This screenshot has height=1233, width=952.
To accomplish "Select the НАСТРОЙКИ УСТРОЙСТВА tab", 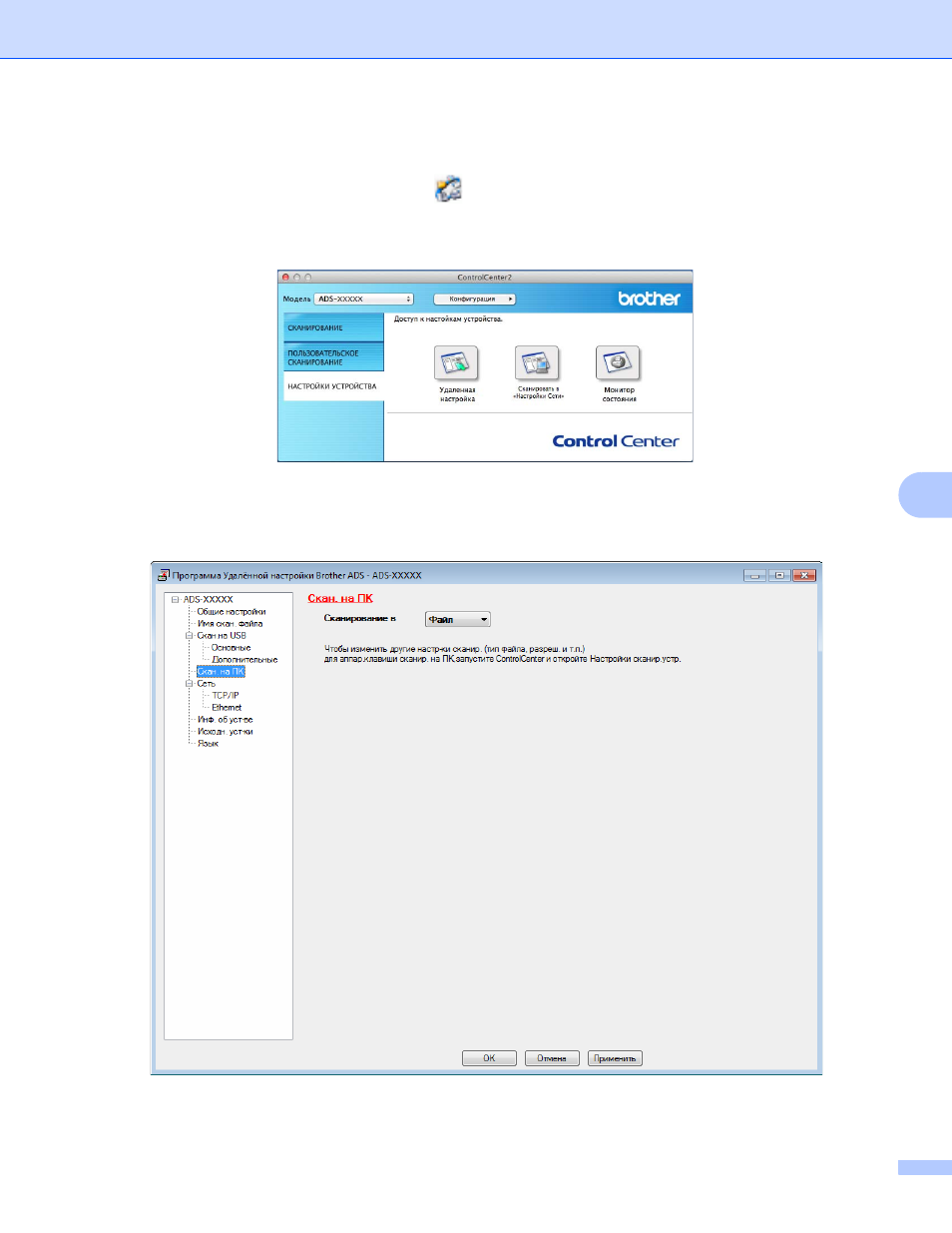I will pyautogui.click(x=333, y=386).
